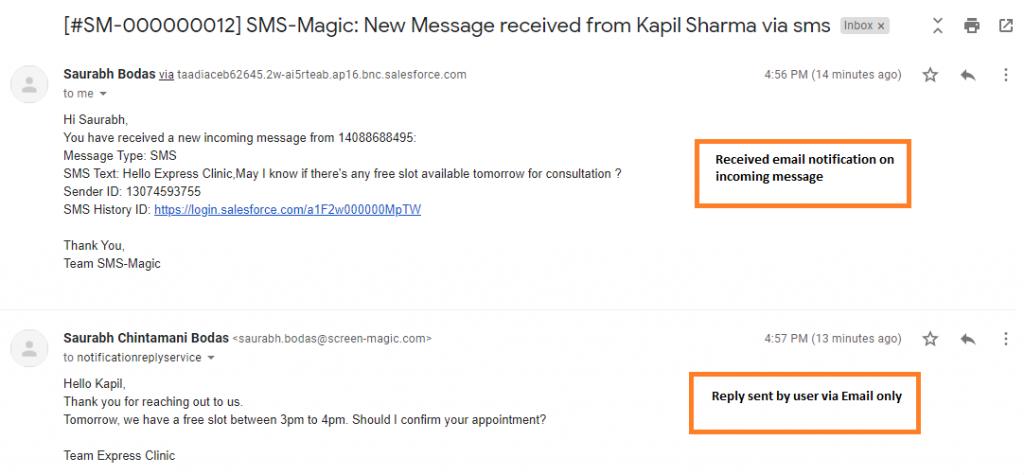Open the SMS History ID Salesforce link
Viewport: 1024px width, 475px height.
287,210
